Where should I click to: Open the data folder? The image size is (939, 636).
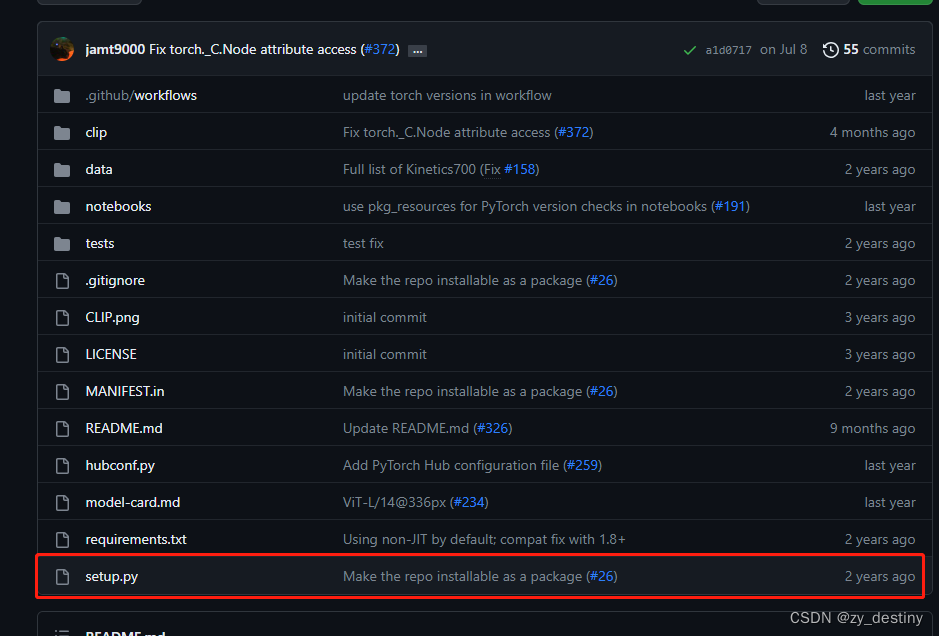pyautogui.click(x=99, y=169)
